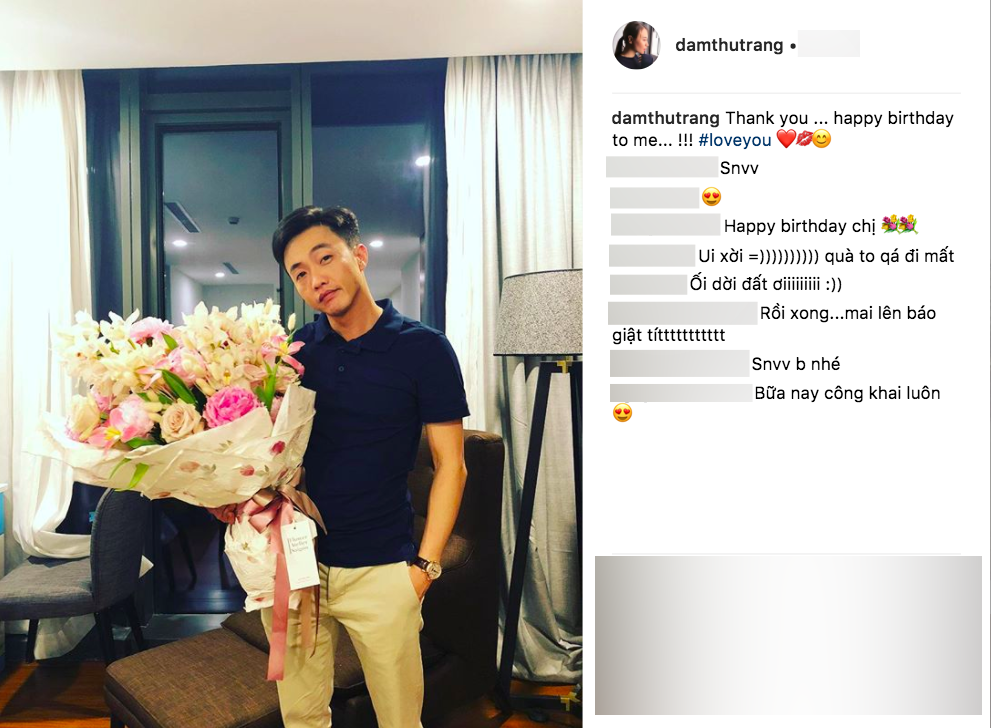Open the #loveyou hashtag link

[x=734, y=140]
